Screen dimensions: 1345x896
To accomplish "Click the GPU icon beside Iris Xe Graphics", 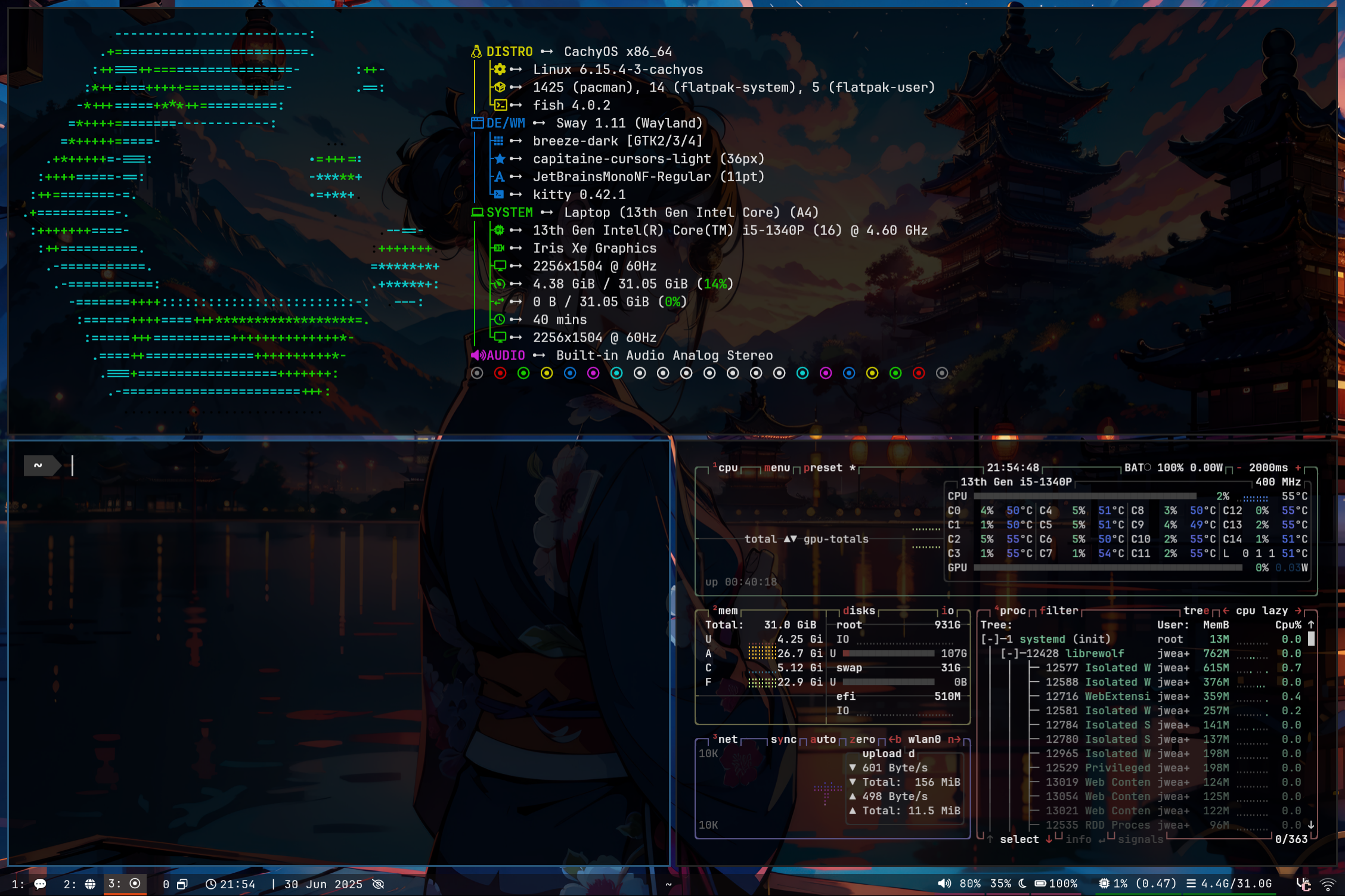I will [x=500, y=249].
